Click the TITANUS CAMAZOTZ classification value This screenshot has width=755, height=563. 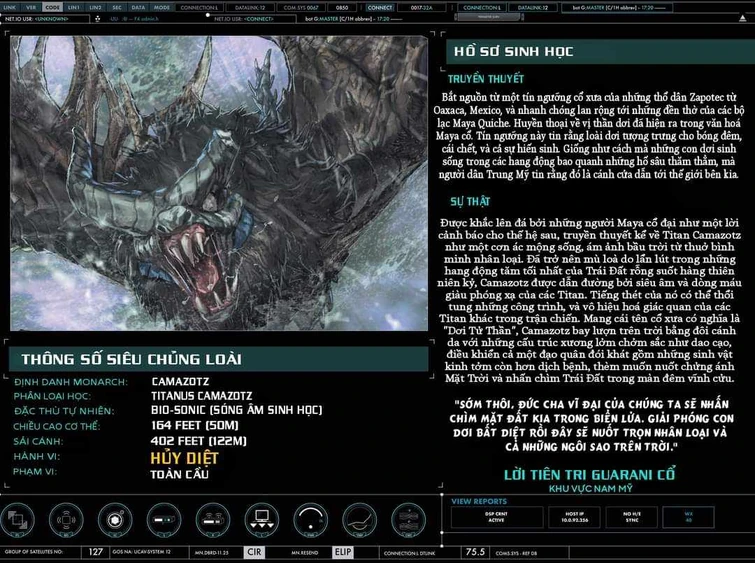202,396
